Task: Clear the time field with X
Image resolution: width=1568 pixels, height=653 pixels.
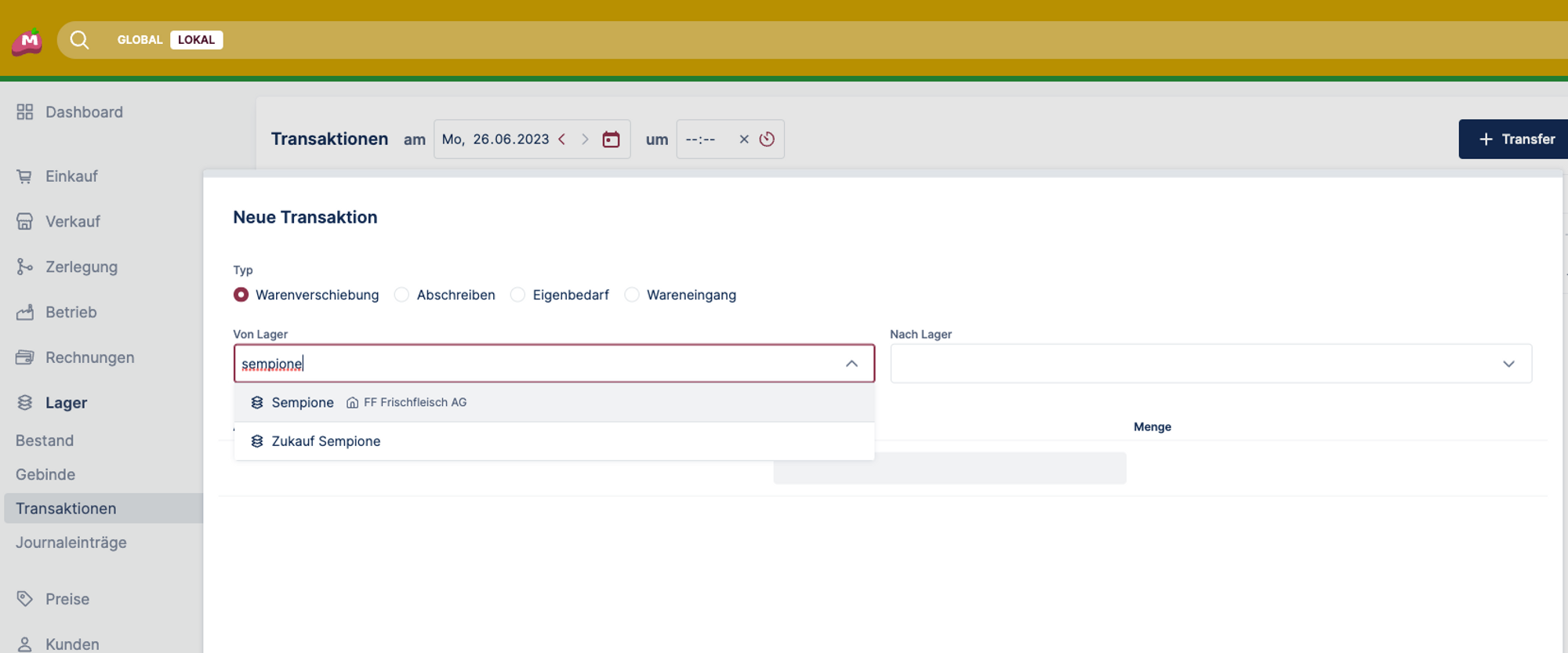Action: point(744,140)
